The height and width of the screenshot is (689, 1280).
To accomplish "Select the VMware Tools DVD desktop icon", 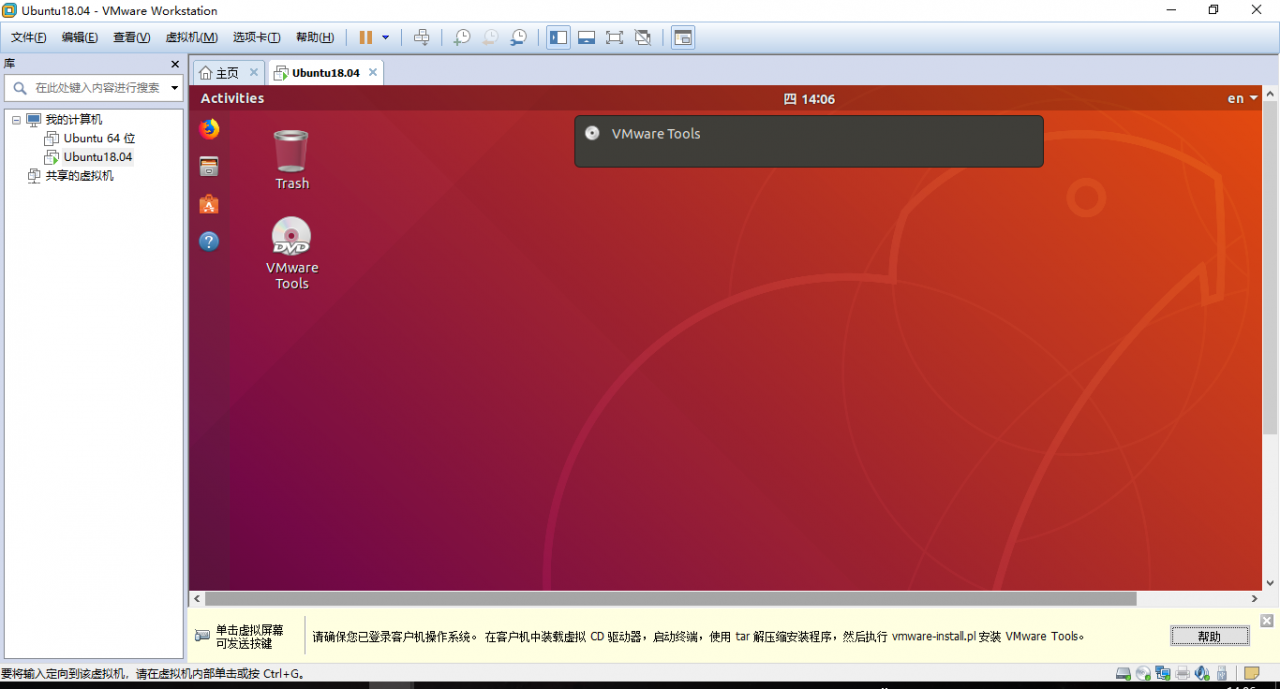I will point(292,253).
